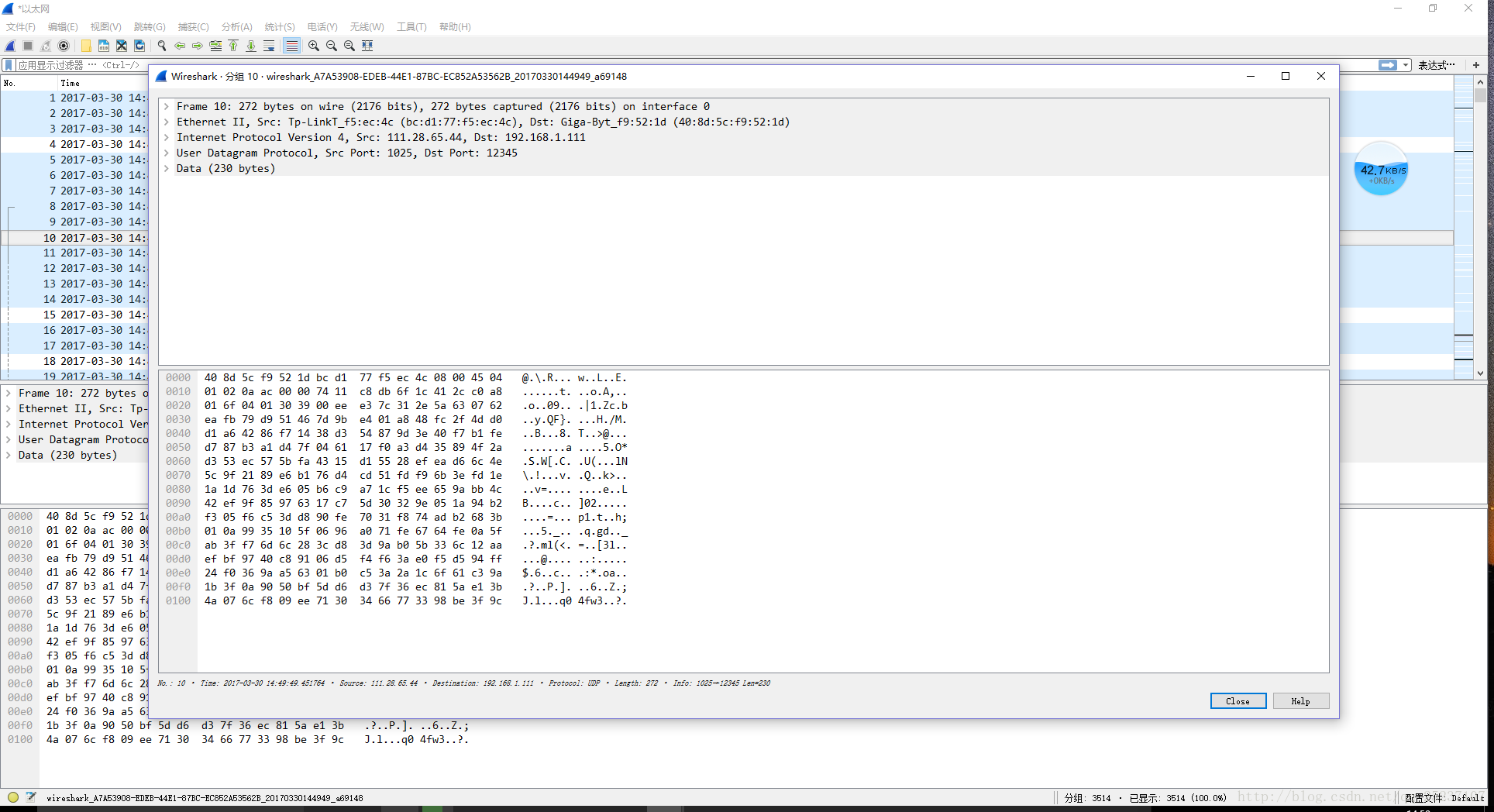Screen dimensions: 1494x812
Task: Close the capture file via toolbar
Action: click(x=122, y=46)
